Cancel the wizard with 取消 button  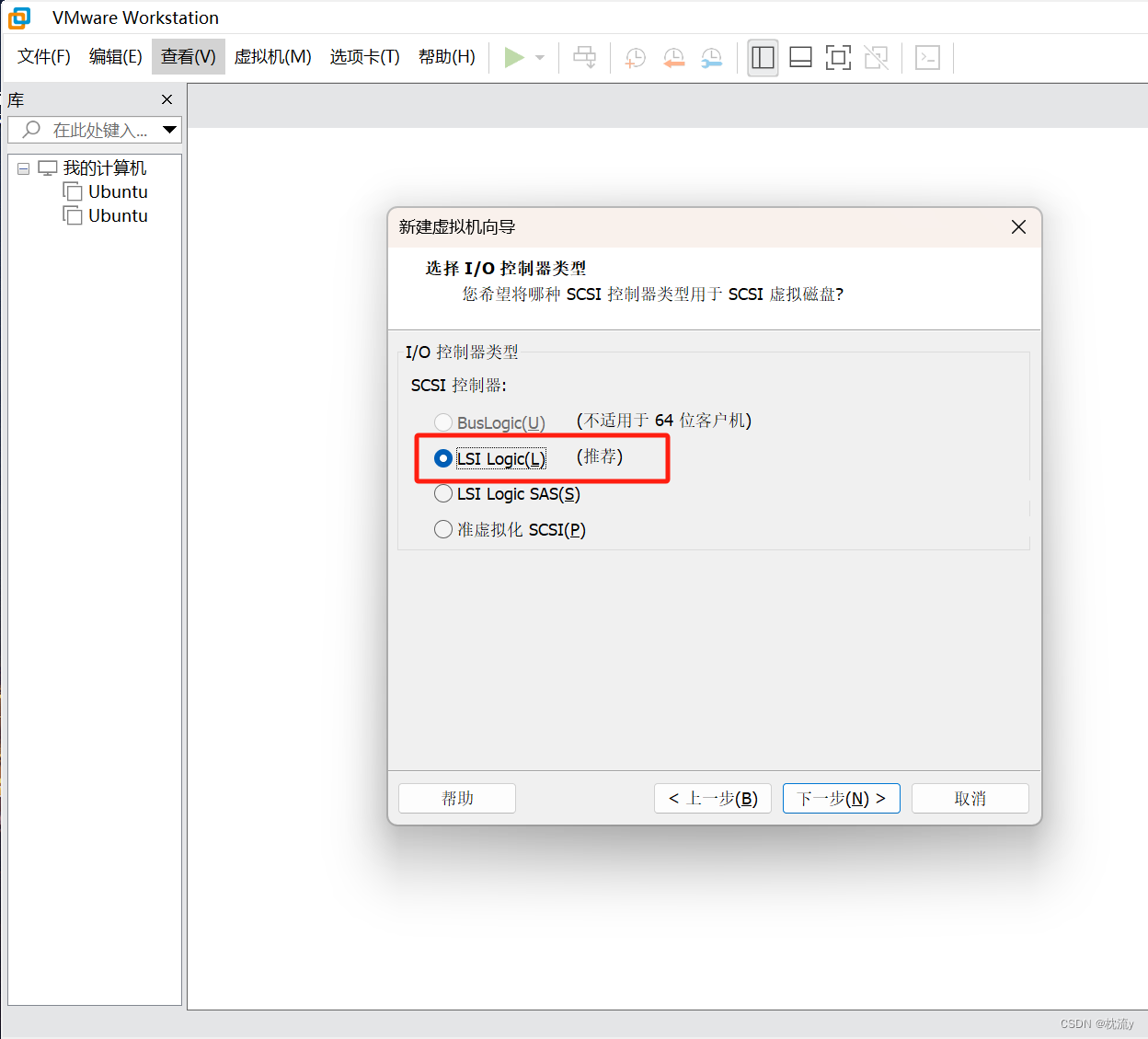click(970, 798)
